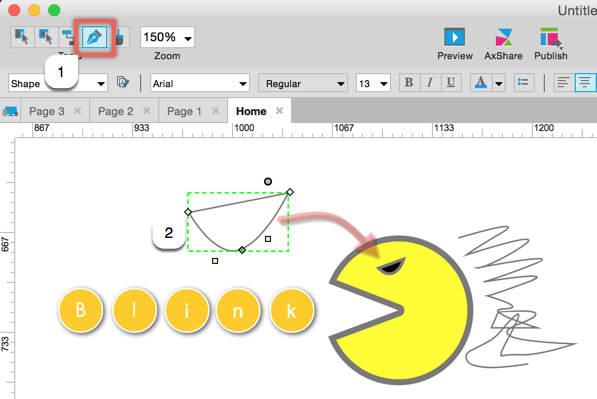This screenshot has height=399, width=597.
Task: Select the Home tab
Action: (251, 111)
